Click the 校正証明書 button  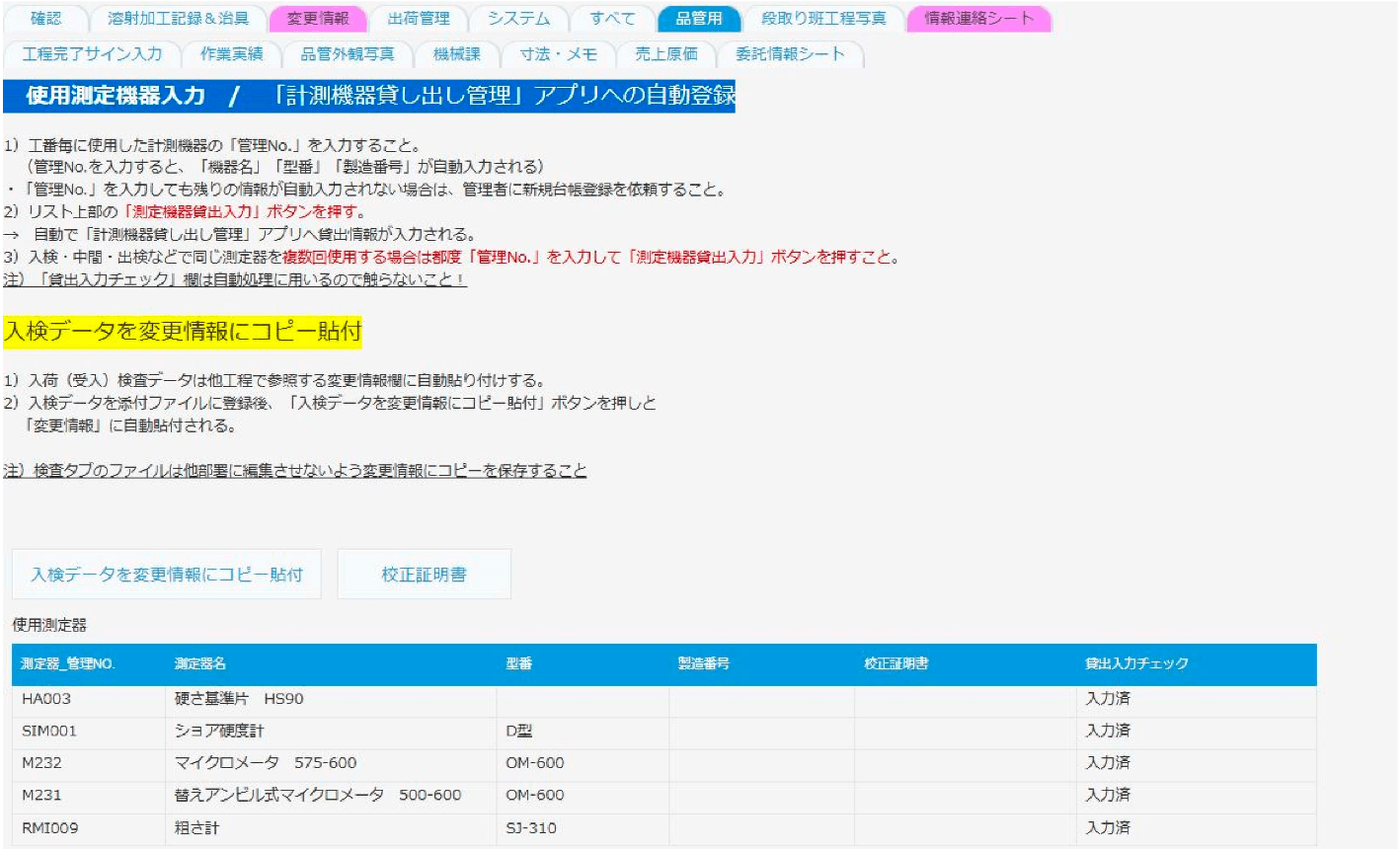coord(425,575)
